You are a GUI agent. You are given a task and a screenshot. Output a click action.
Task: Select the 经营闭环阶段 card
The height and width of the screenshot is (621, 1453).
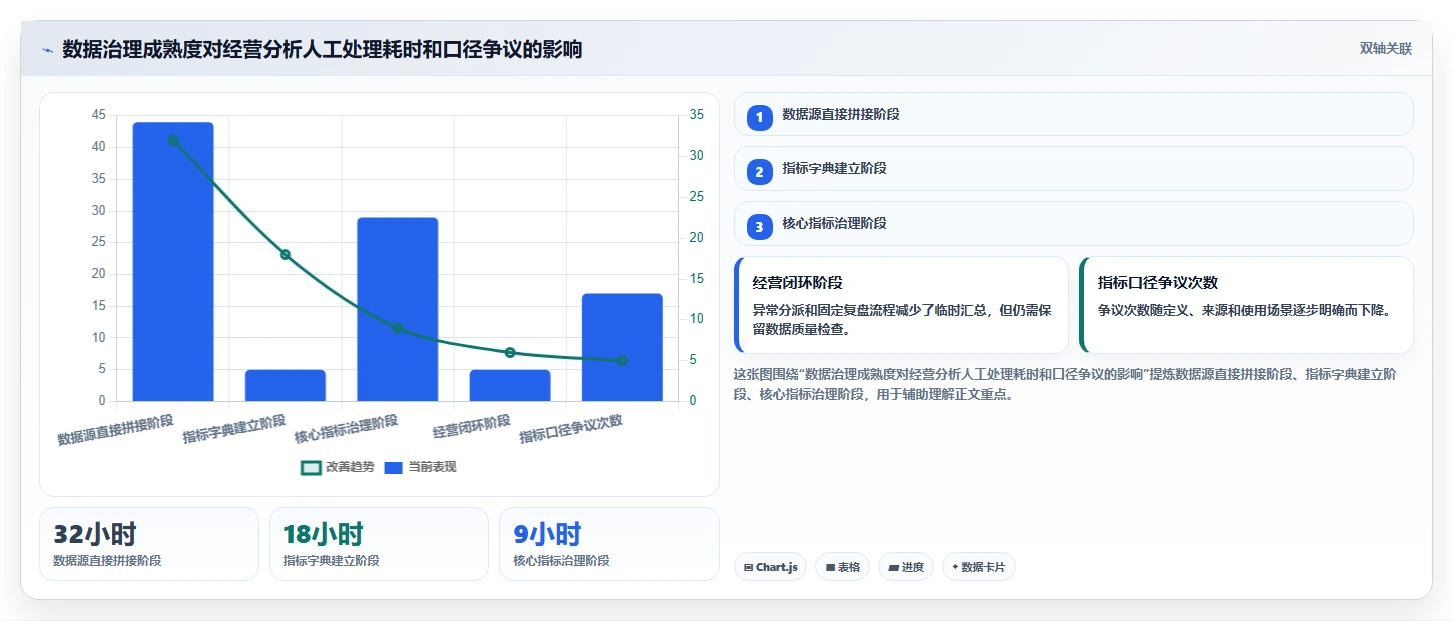coord(901,305)
